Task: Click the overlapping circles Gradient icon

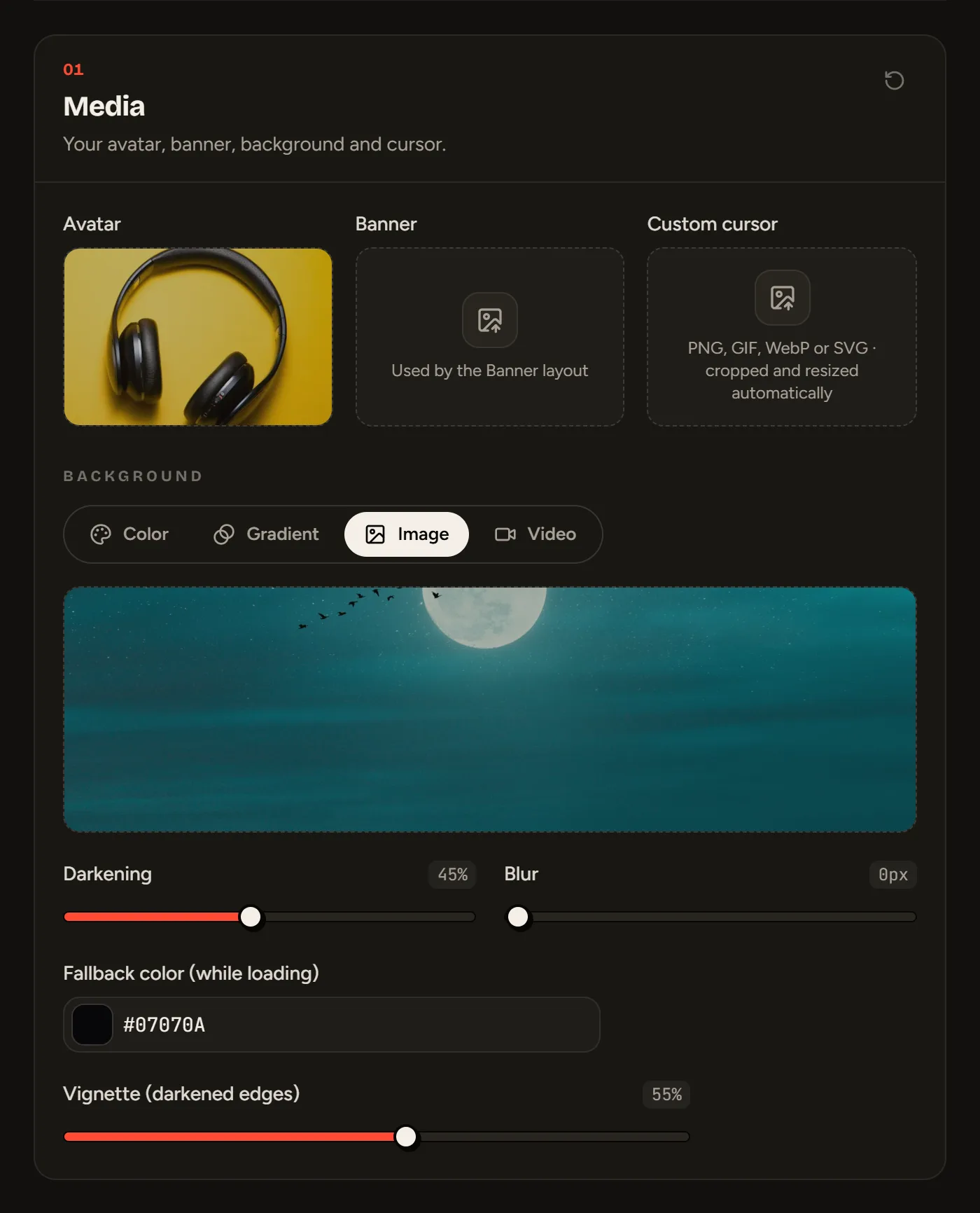Action: click(x=224, y=534)
